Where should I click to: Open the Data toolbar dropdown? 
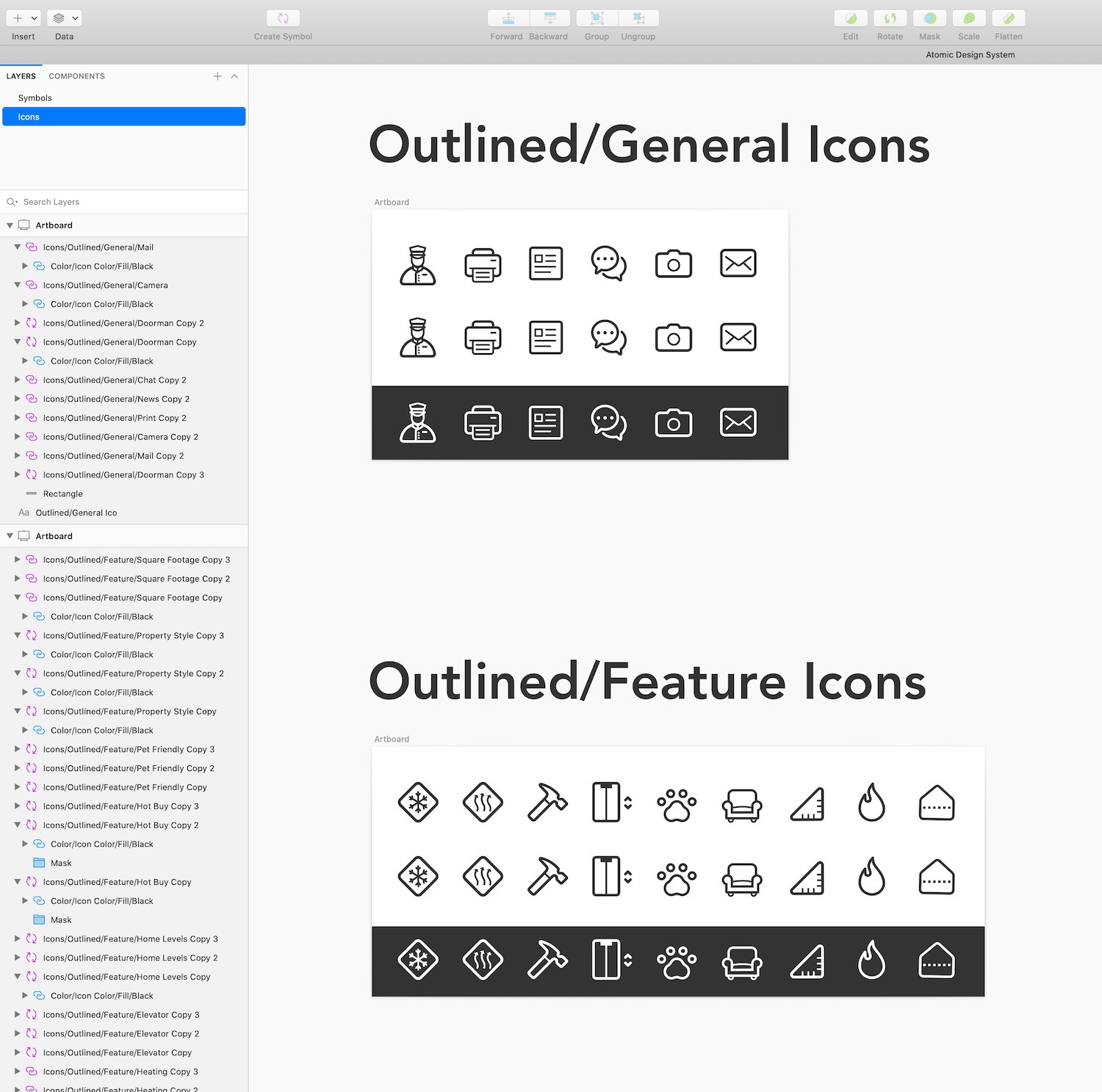click(64, 18)
